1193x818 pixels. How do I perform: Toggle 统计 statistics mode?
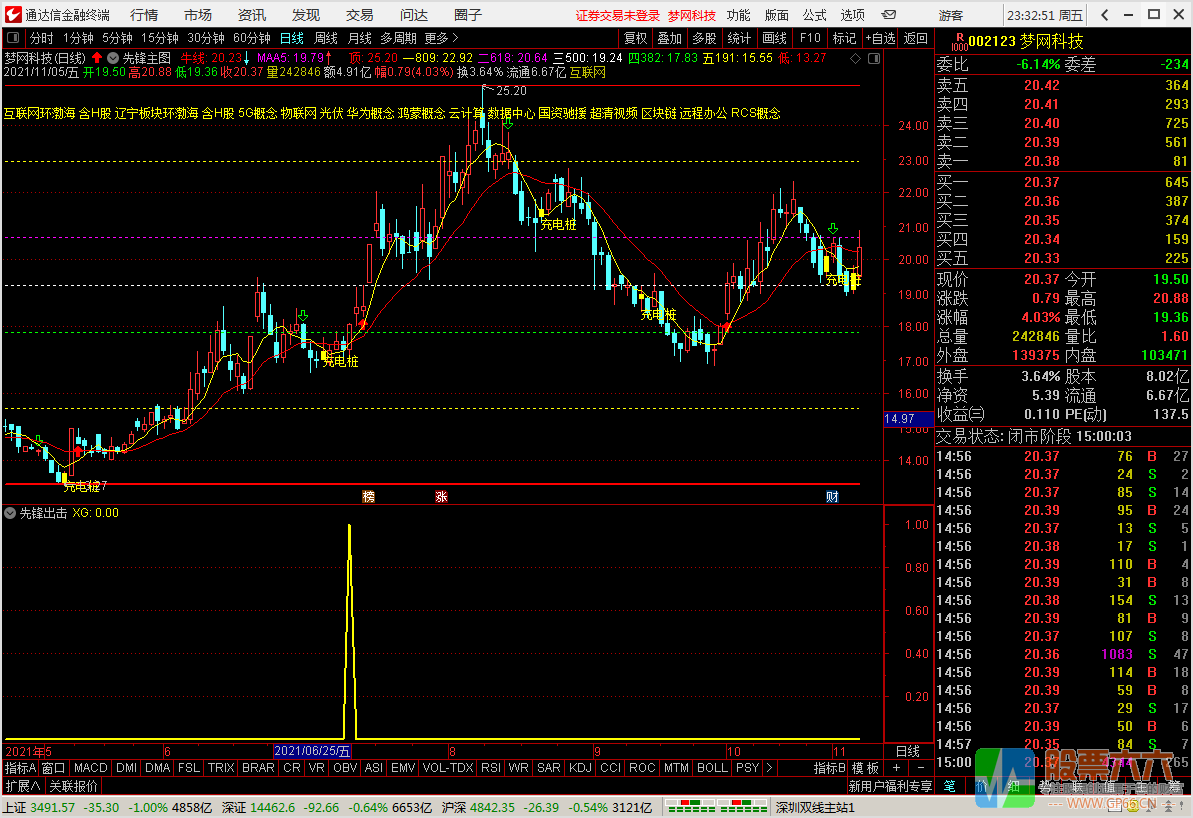[740, 38]
